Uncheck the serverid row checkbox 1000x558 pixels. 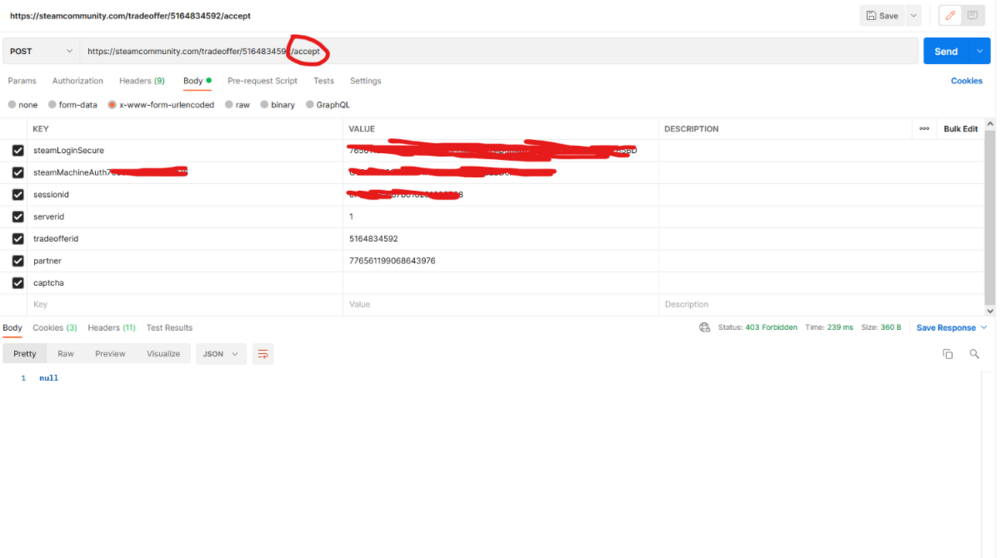pos(18,217)
